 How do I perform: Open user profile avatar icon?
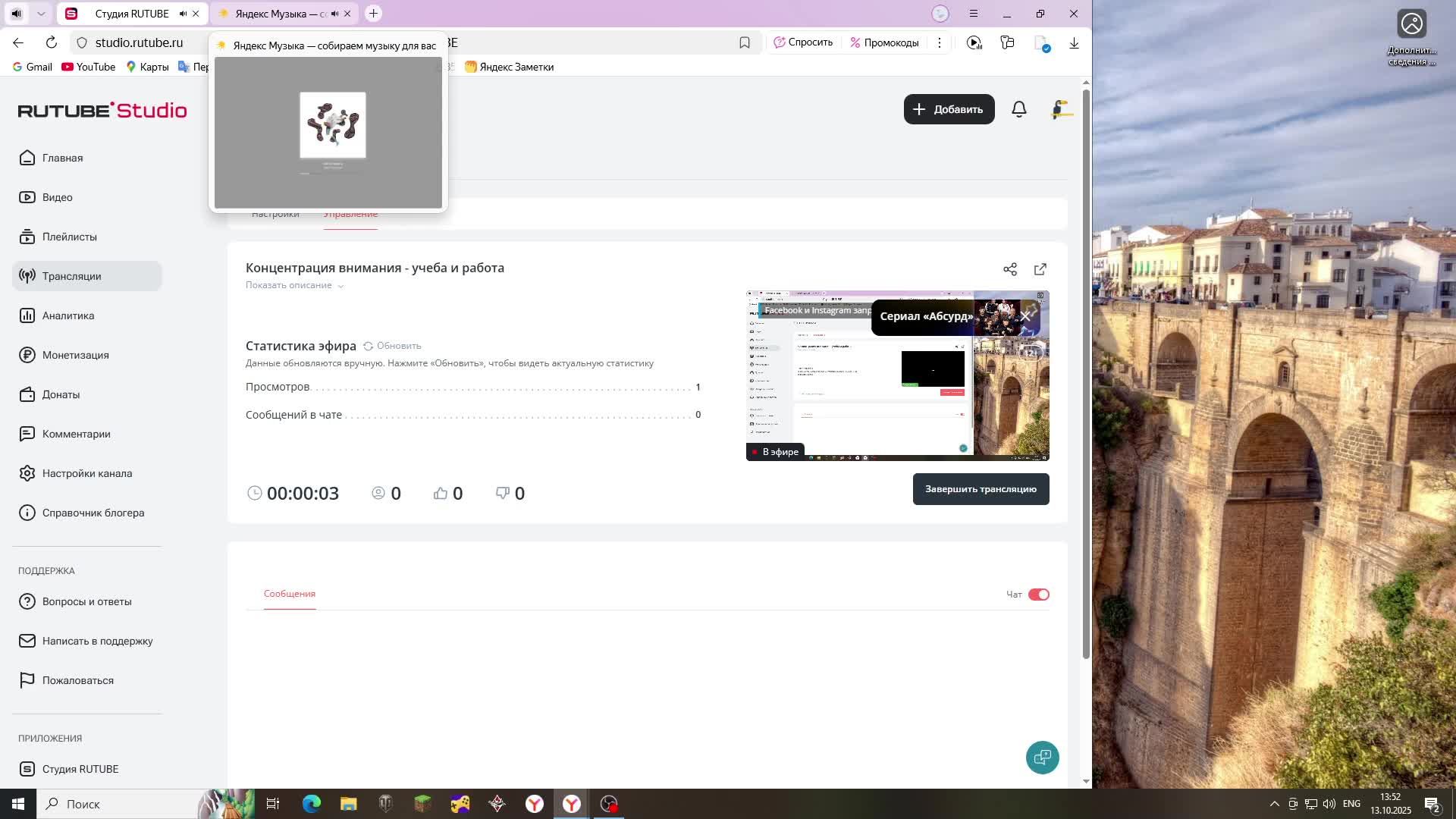(1062, 109)
